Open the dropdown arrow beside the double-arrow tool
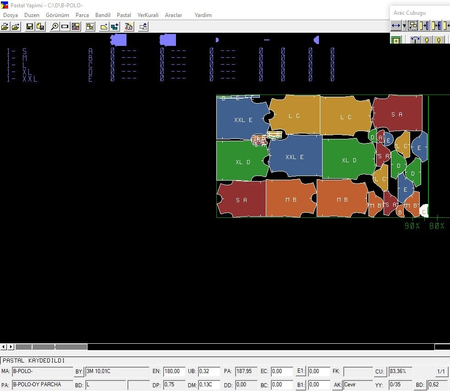450x391 pixels. coord(404,25)
